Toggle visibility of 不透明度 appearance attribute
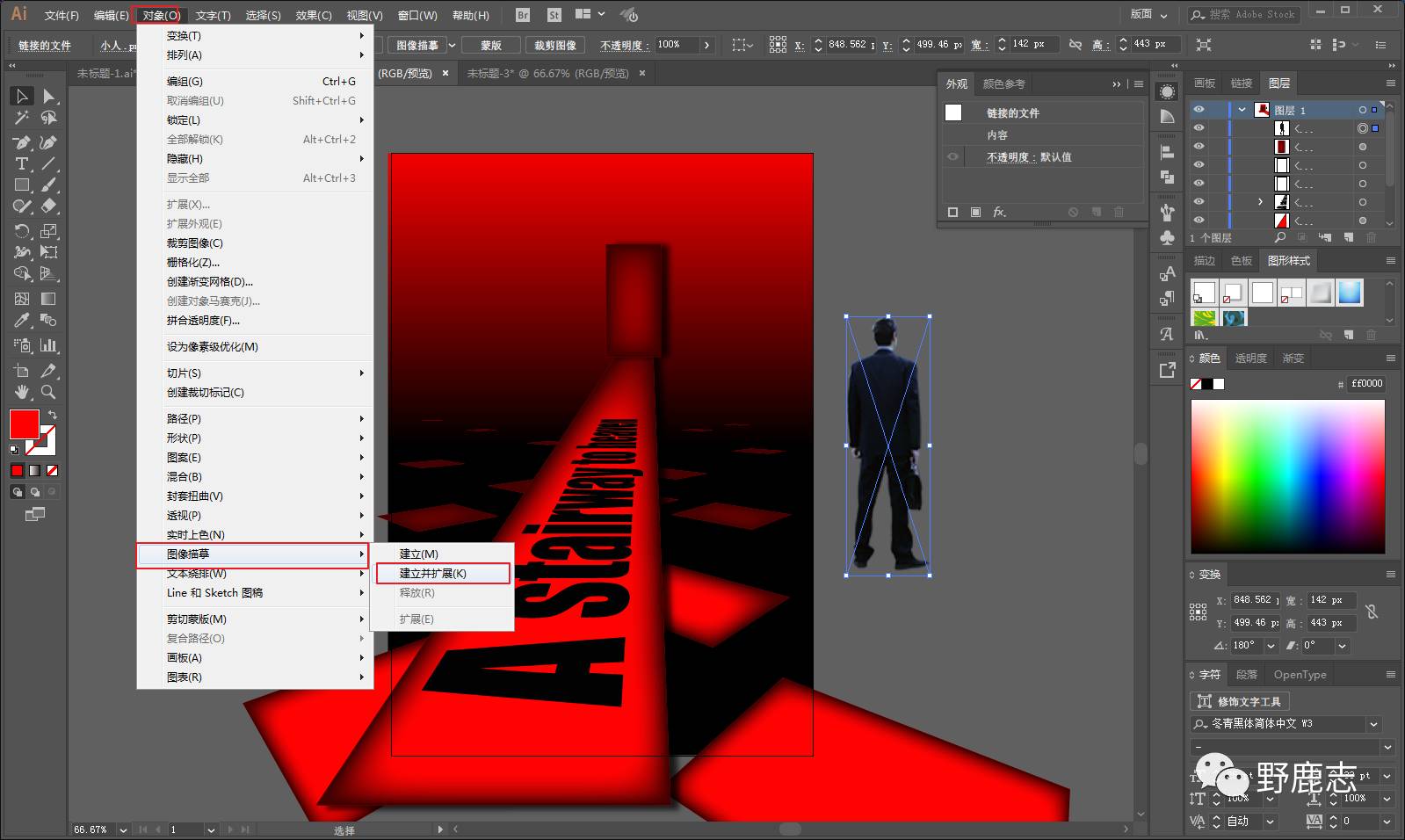This screenshot has width=1405, height=840. coord(953,157)
